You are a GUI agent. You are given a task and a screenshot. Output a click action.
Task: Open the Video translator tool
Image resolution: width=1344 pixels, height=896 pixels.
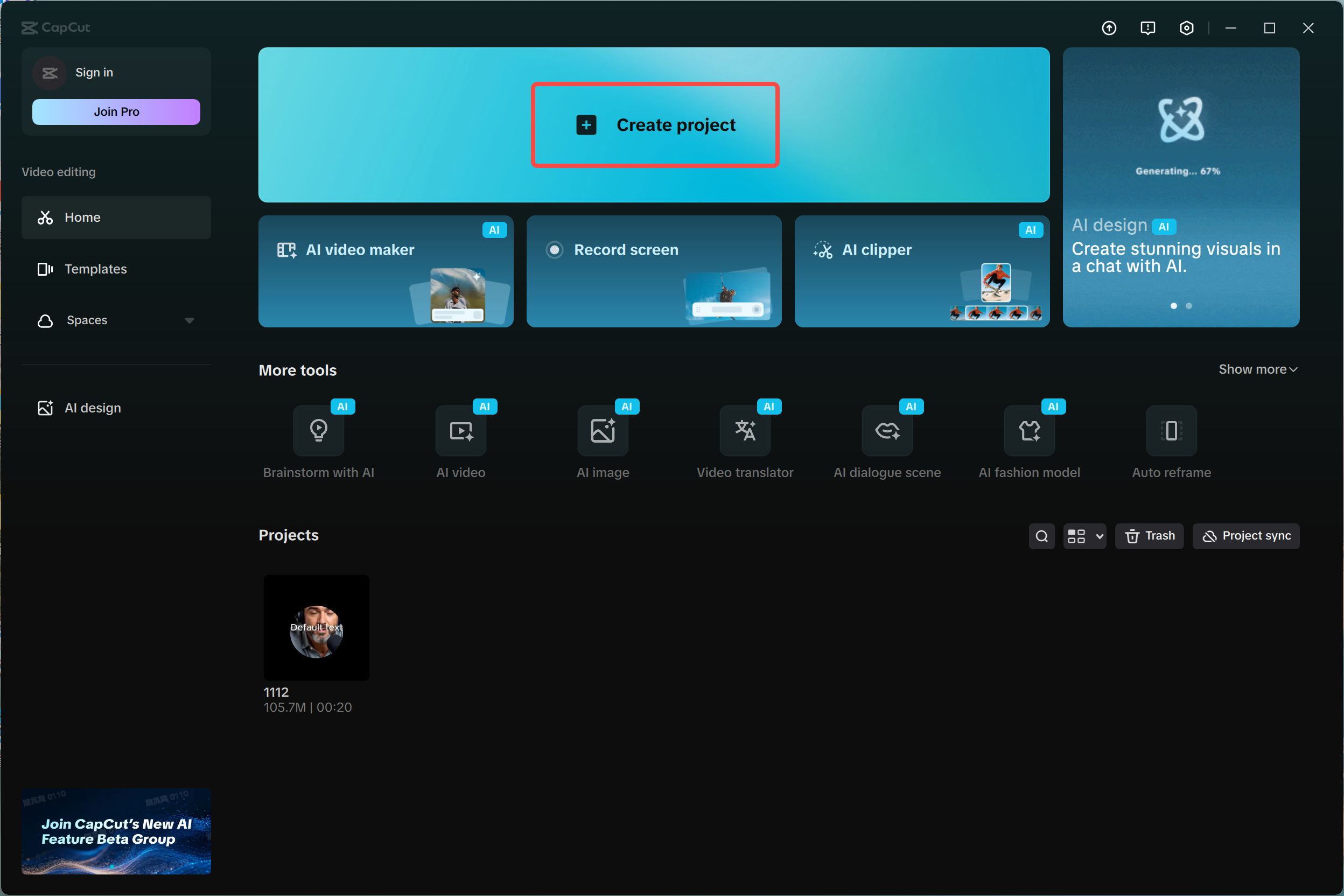[x=745, y=431]
